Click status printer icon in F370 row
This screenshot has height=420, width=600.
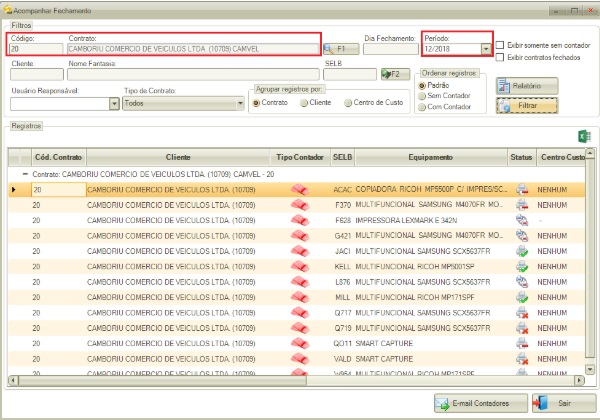(522, 205)
